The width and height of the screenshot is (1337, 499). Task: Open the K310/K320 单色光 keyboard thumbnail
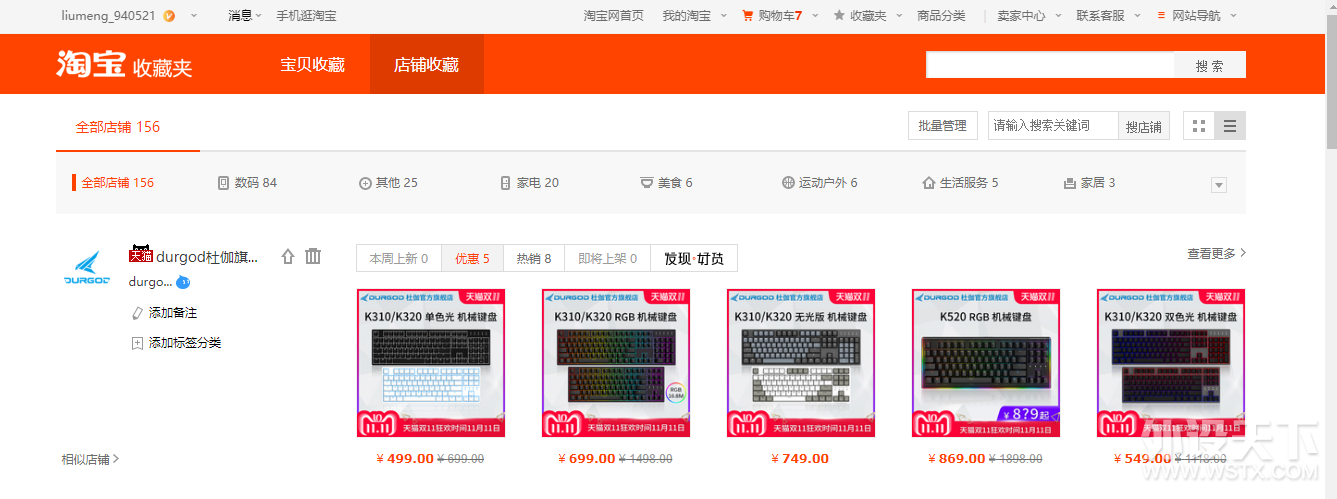(431, 363)
